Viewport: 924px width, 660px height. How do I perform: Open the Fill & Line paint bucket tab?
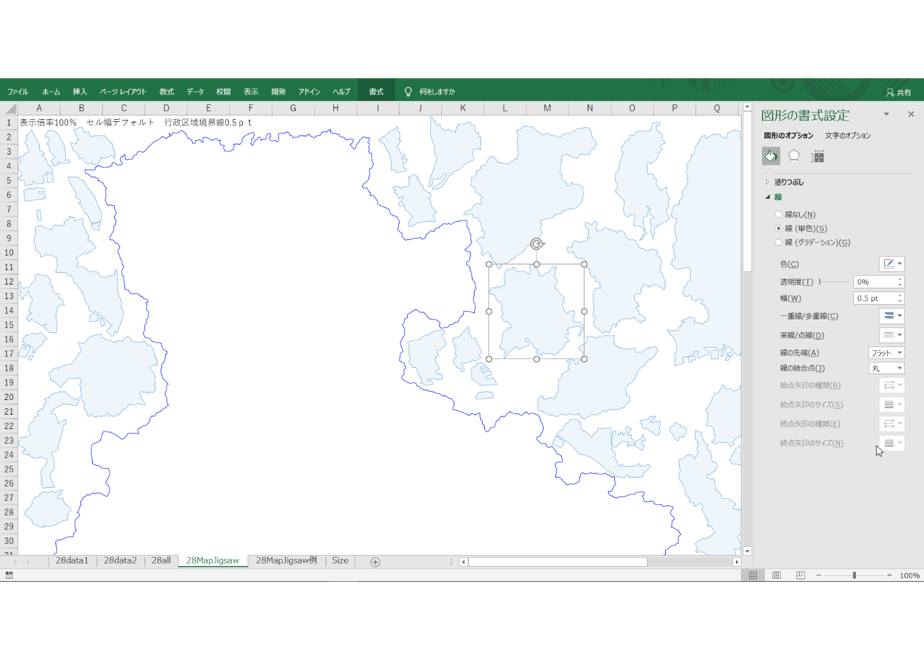coord(771,156)
